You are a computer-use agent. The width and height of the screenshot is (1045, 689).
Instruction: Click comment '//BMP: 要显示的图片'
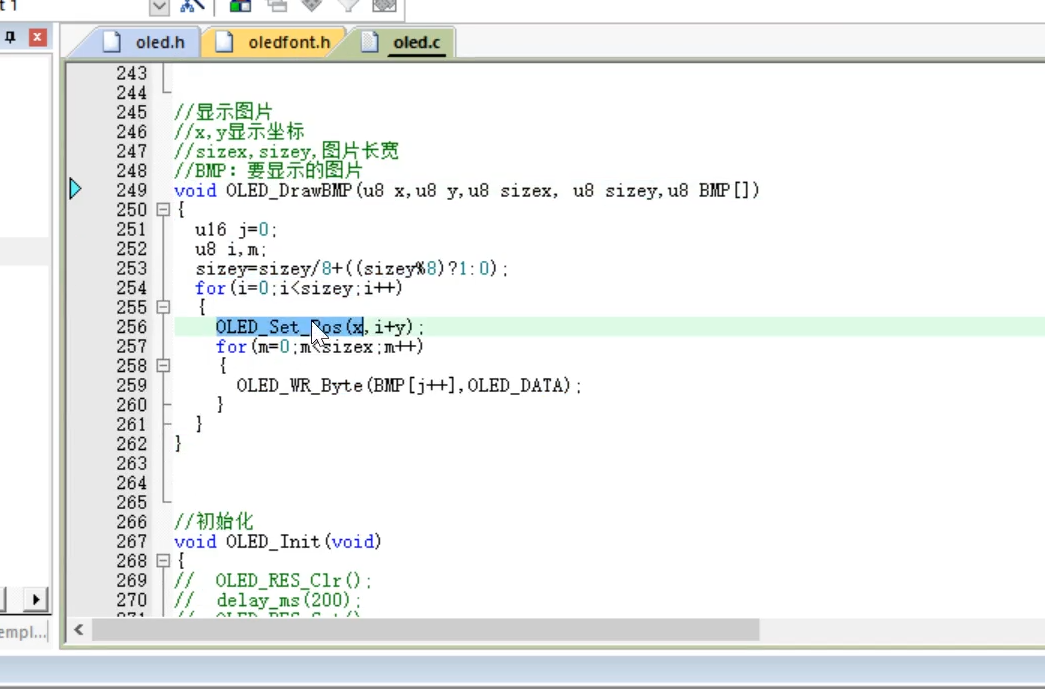[268, 171]
